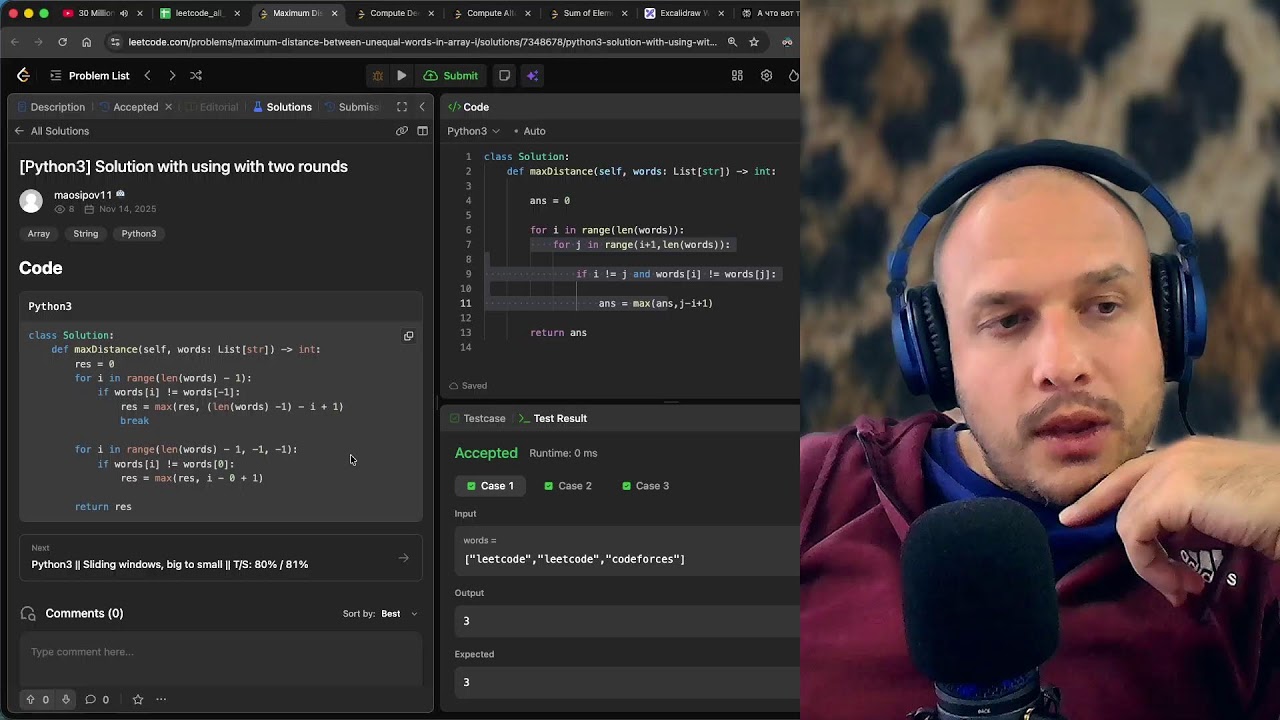Open LeetCode settings gear
The height and width of the screenshot is (720, 1280).
[x=766, y=75]
